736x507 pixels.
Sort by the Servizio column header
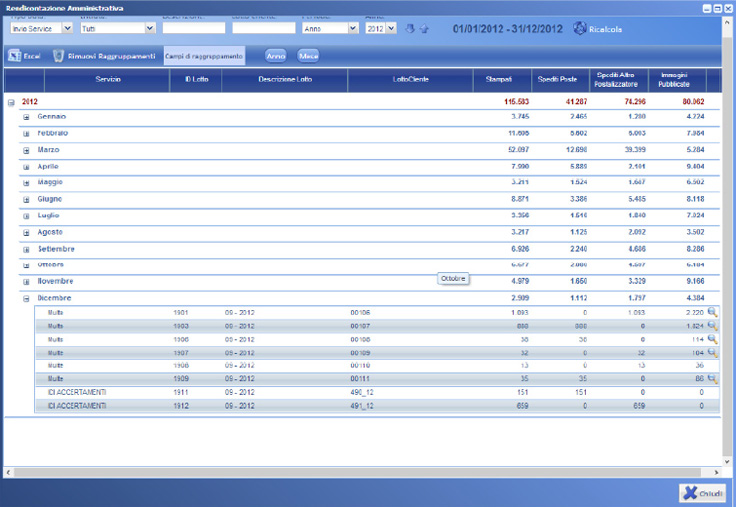coord(107,79)
